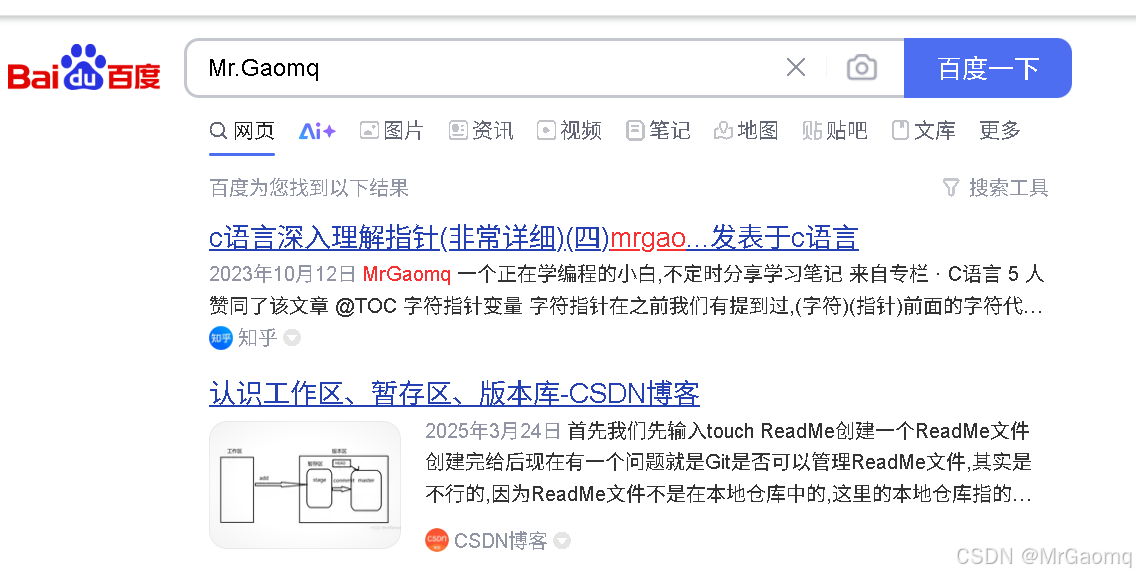Switch to the 资讯 tab
The image size is (1136, 576).
(x=480, y=130)
